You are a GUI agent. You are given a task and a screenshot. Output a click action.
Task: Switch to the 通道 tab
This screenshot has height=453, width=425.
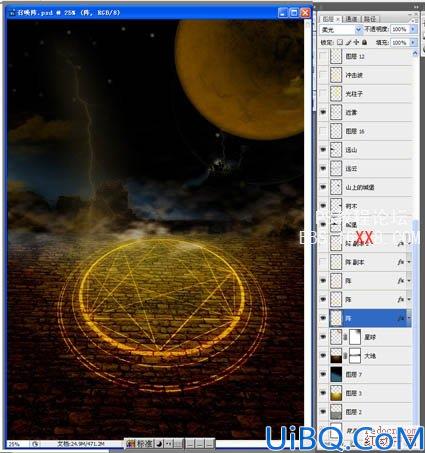[351, 19]
